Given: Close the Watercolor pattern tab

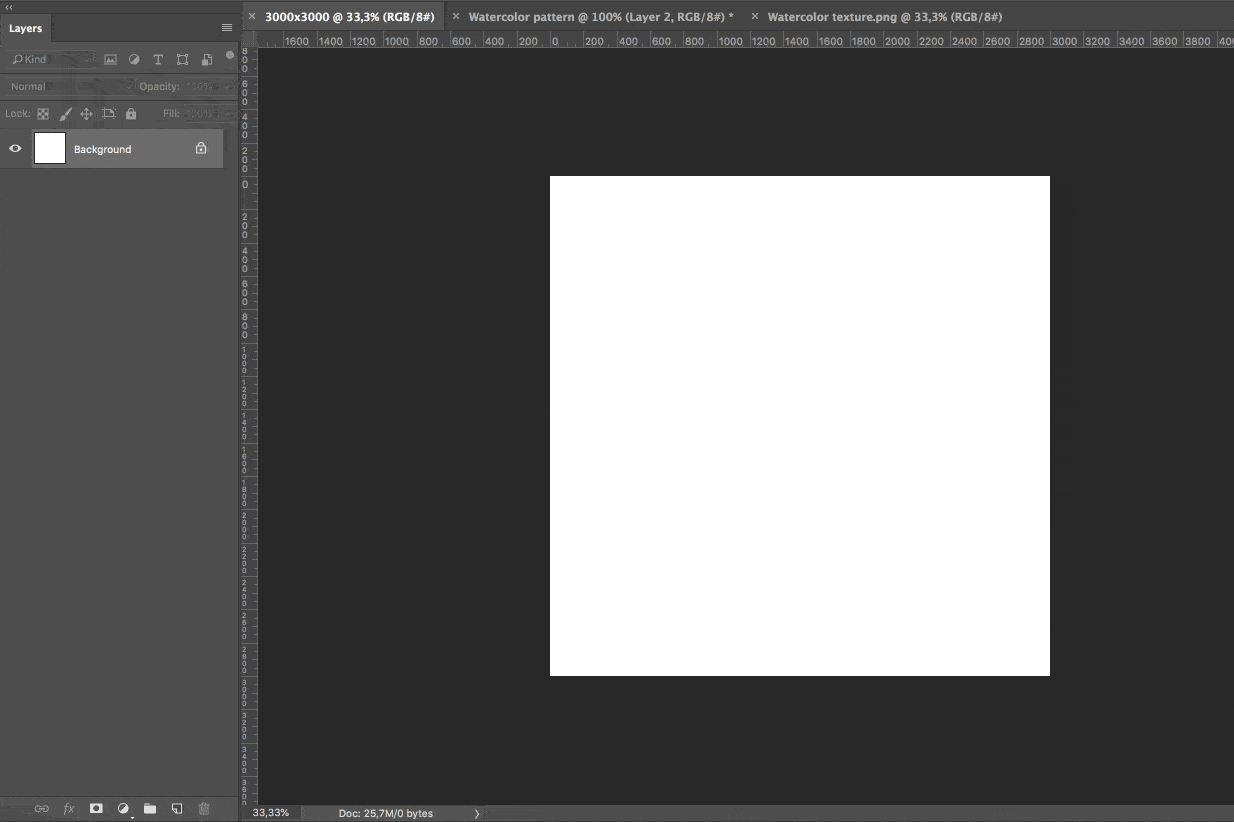Looking at the screenshot, I should coord(456,17).
